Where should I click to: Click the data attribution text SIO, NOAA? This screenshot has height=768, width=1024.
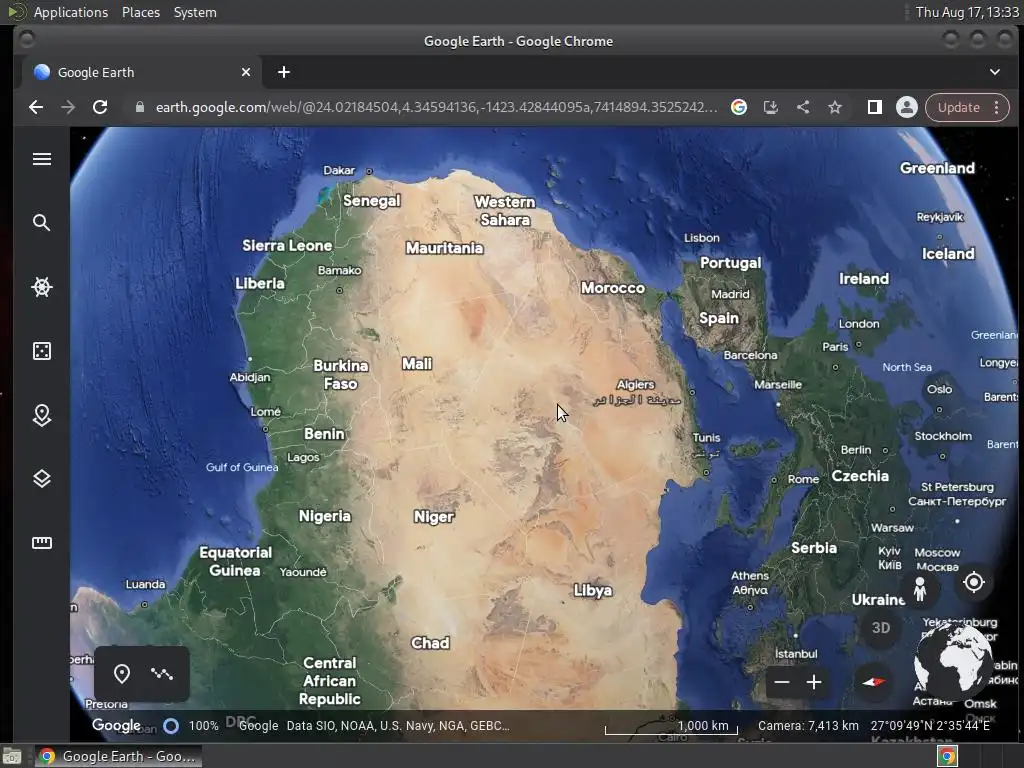(x=398, y=726)
